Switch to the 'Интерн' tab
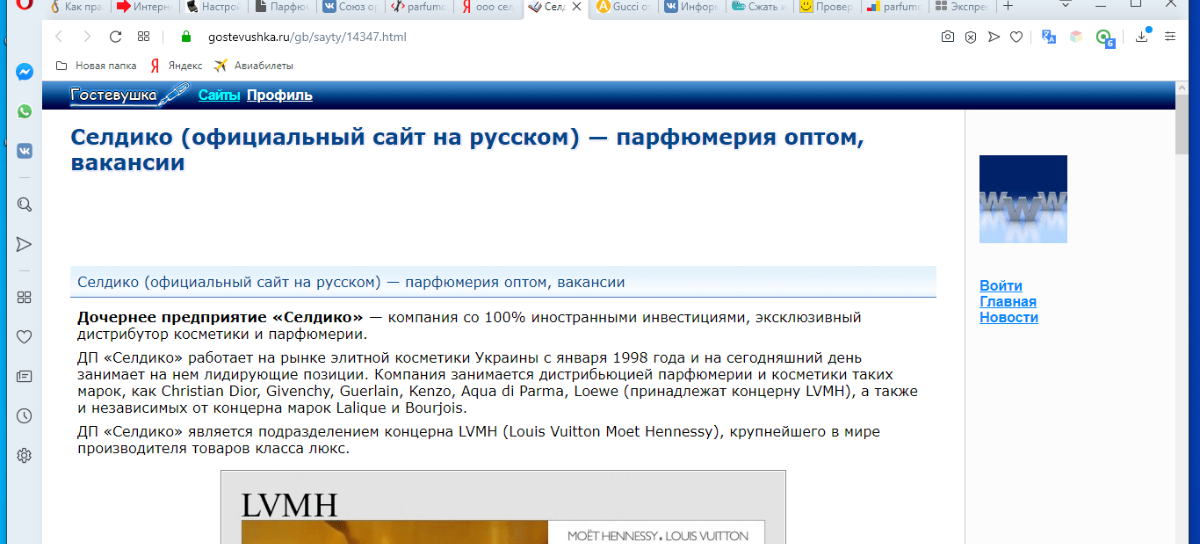This screenshot has width=1200, height=544. pyautogui.click(x=143, y=6)
